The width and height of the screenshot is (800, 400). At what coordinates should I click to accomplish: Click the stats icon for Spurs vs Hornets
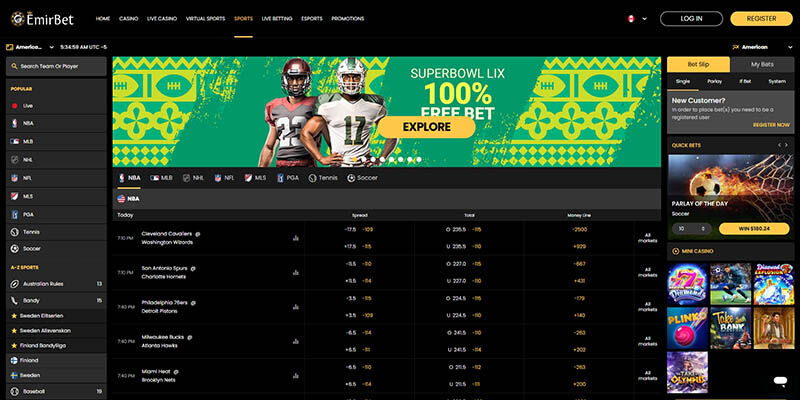click(x=296, y=273)
